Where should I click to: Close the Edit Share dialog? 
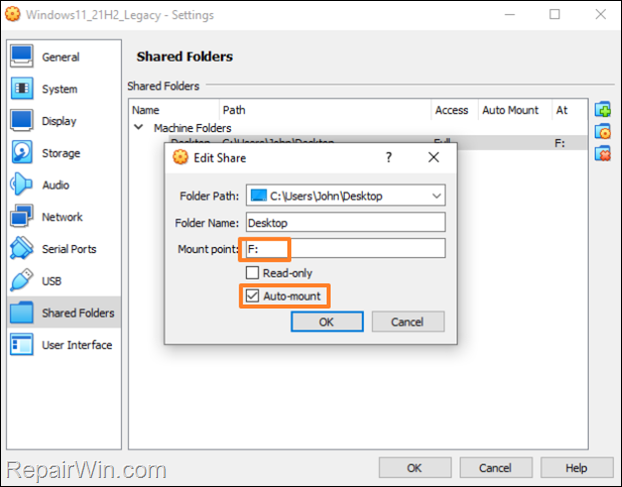tap(434, 157)
